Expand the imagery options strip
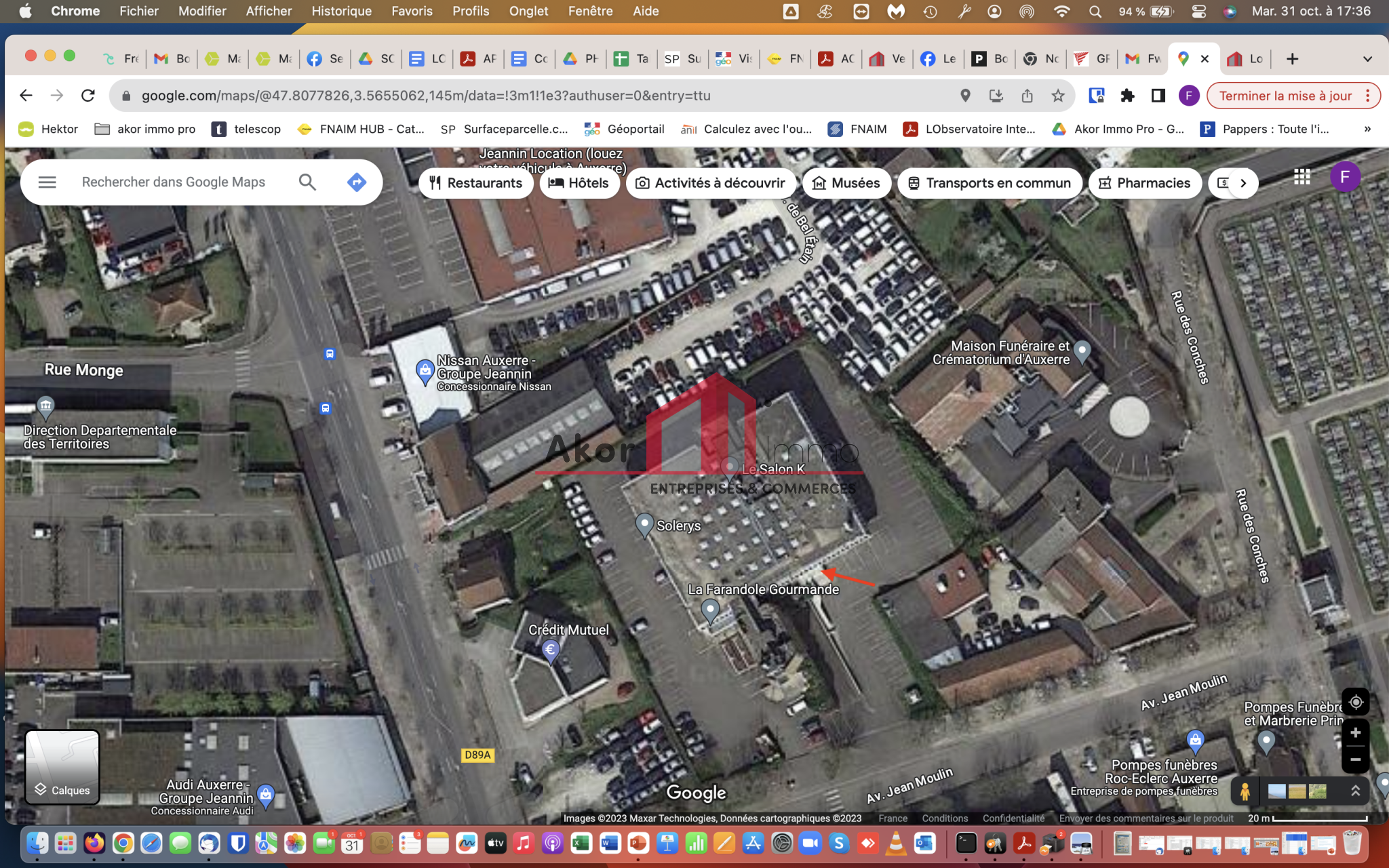1389x868 pixels. [x=1355, y=791]
